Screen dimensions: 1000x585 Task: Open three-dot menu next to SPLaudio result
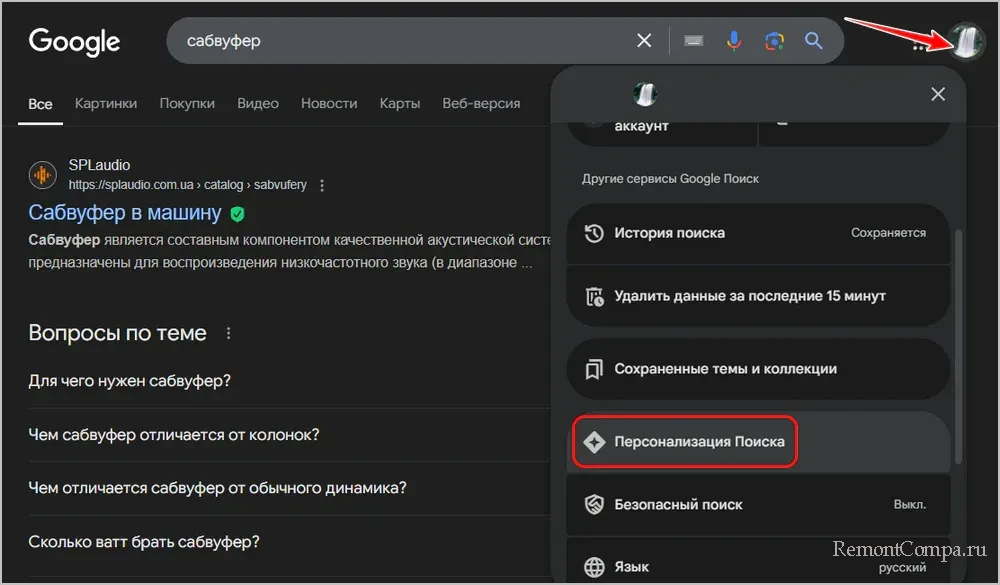click(321, 185)
